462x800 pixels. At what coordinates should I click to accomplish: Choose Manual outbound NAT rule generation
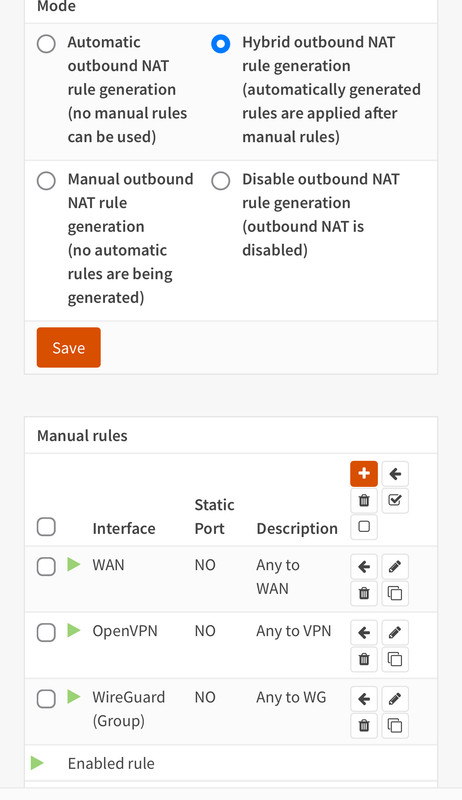[46, 181]
